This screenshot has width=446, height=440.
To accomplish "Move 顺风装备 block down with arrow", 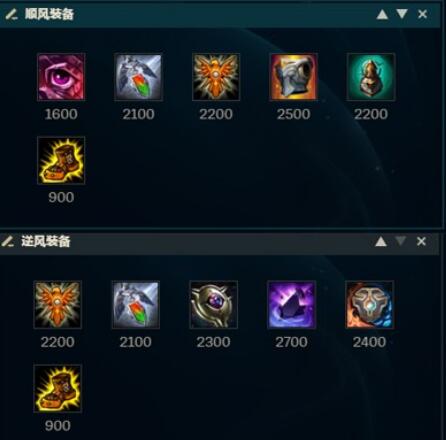I will (402, 14).
